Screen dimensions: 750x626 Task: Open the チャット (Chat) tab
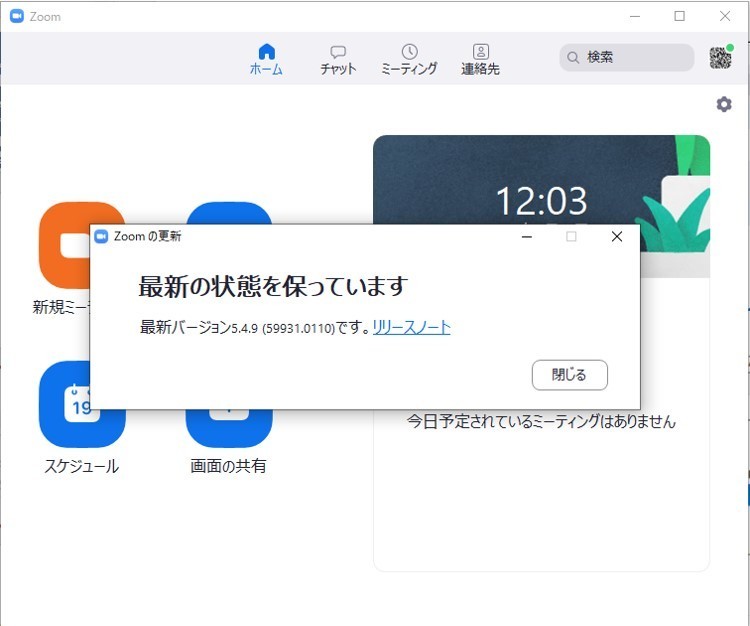pos(338,59)
